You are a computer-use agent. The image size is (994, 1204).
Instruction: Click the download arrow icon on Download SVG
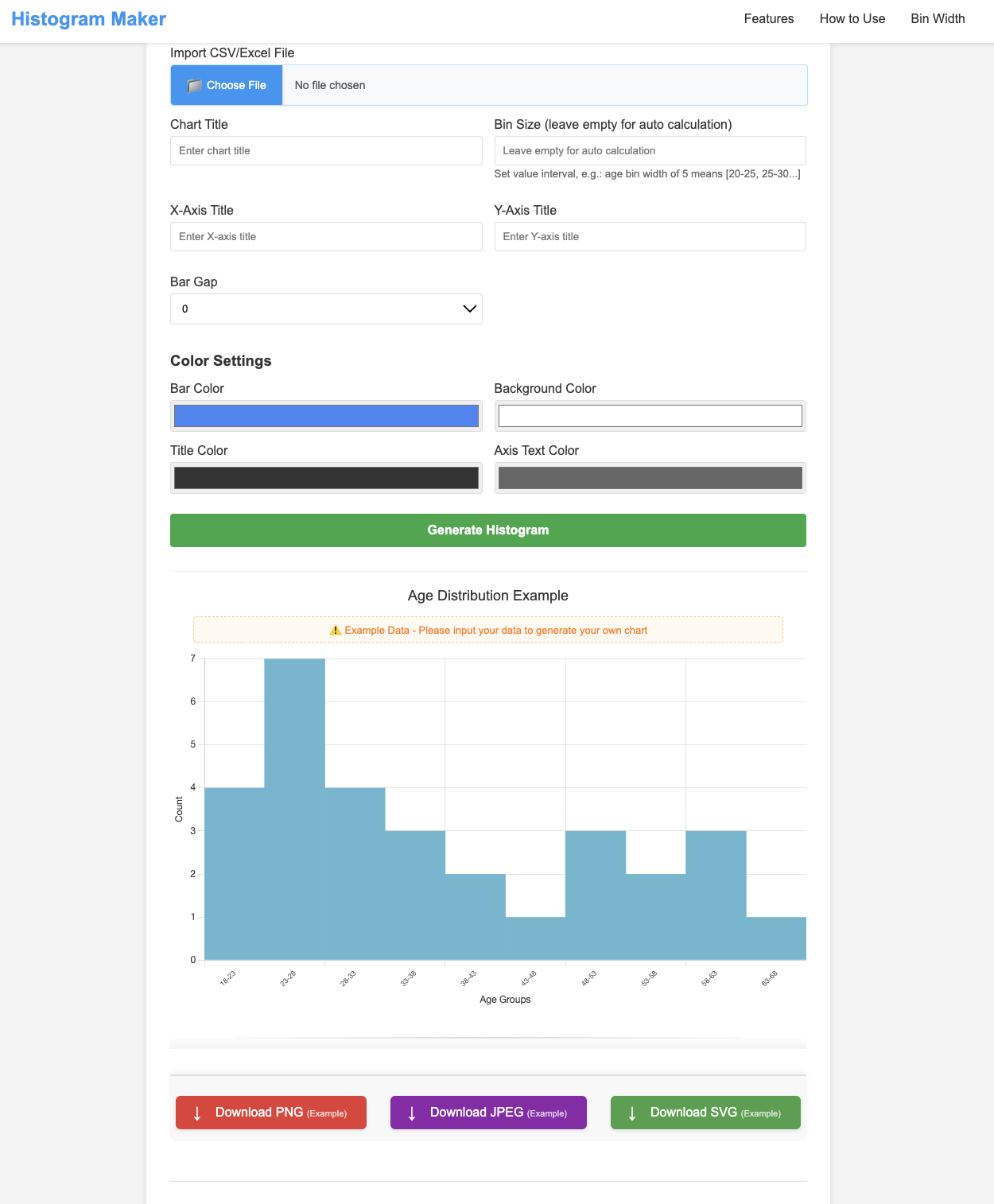[631, 1112]
